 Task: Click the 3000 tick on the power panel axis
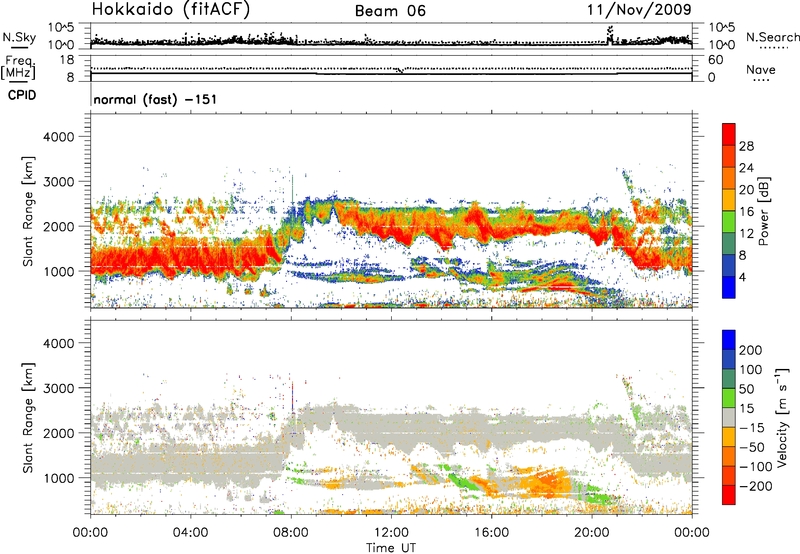(59, 182)
